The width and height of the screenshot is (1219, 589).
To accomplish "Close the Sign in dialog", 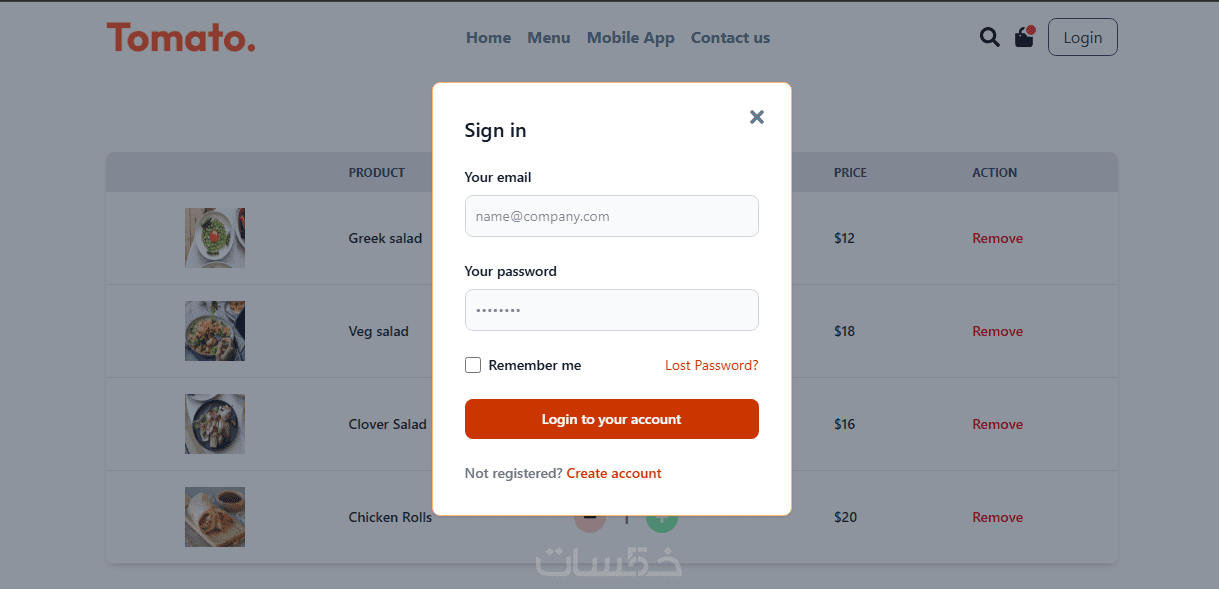I will click(757, 117).
